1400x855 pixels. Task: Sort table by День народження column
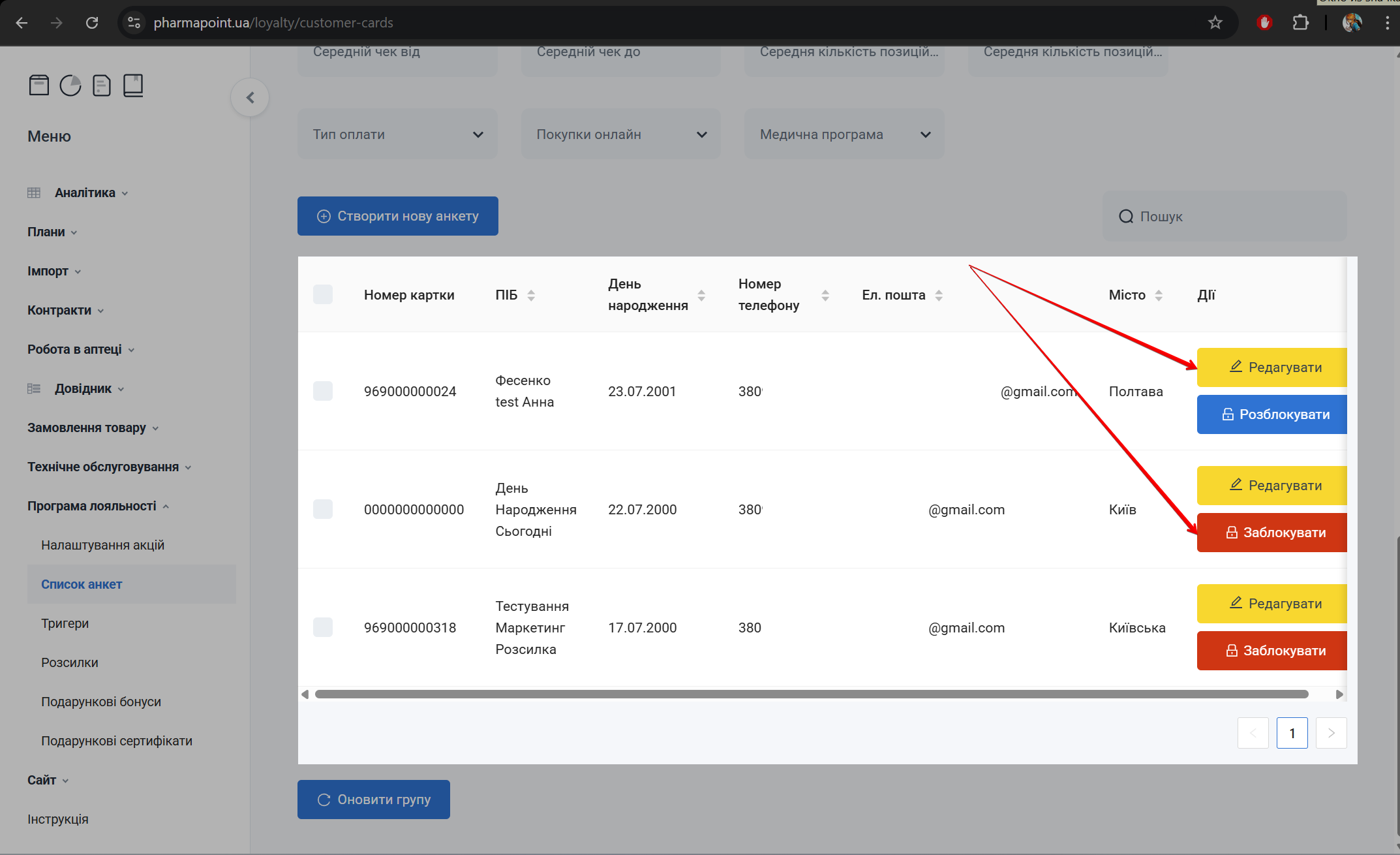701,295
